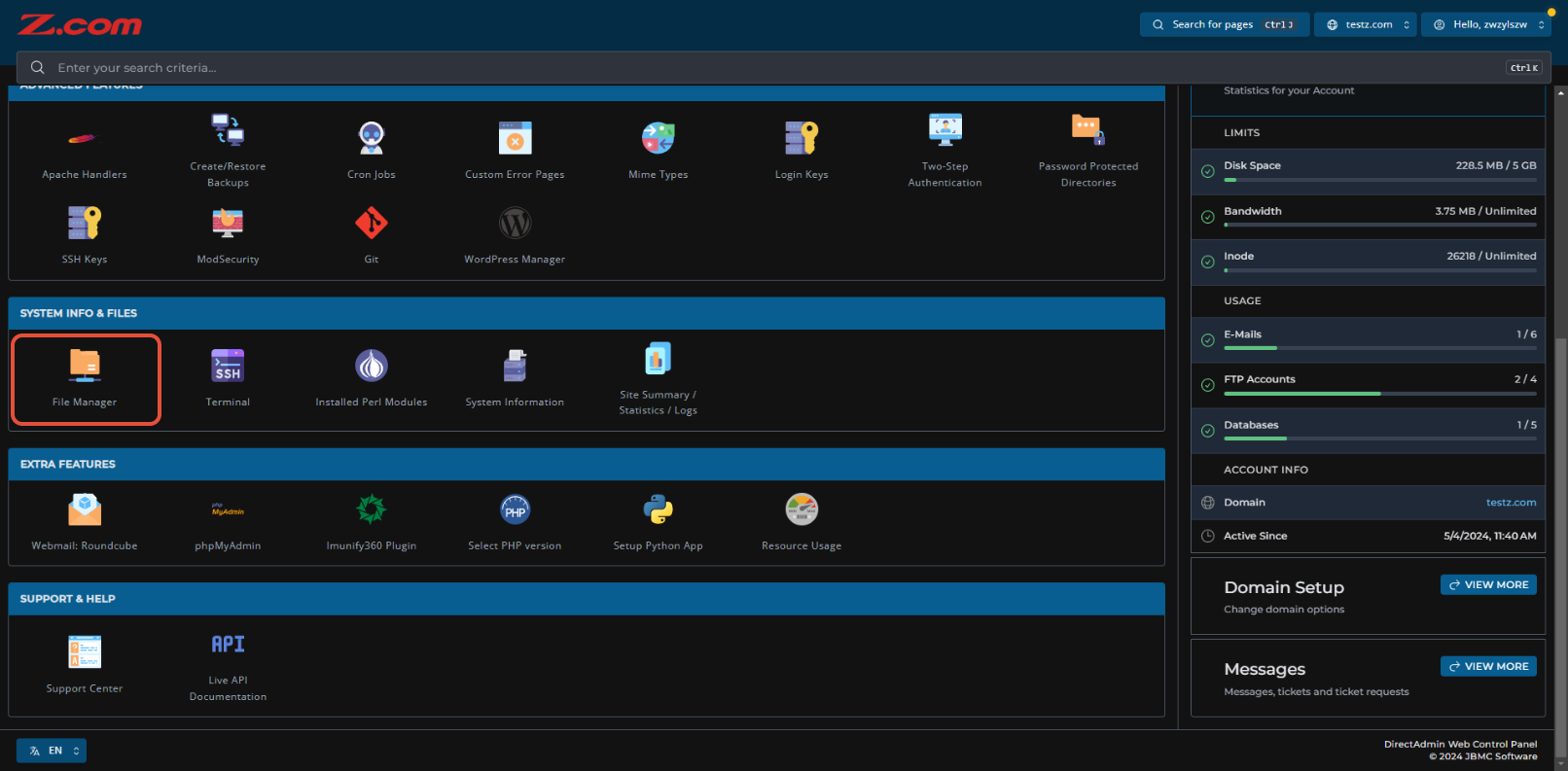Click View More for Messages
Viewport: 1568px width, 771px height.
click(1488, 666)
